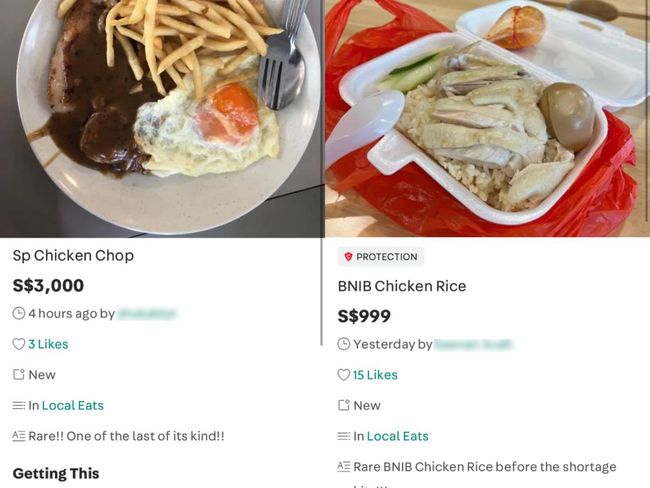Select the Sp Chicken Chop title
The image size is (650, 488).
click(73, 256)
